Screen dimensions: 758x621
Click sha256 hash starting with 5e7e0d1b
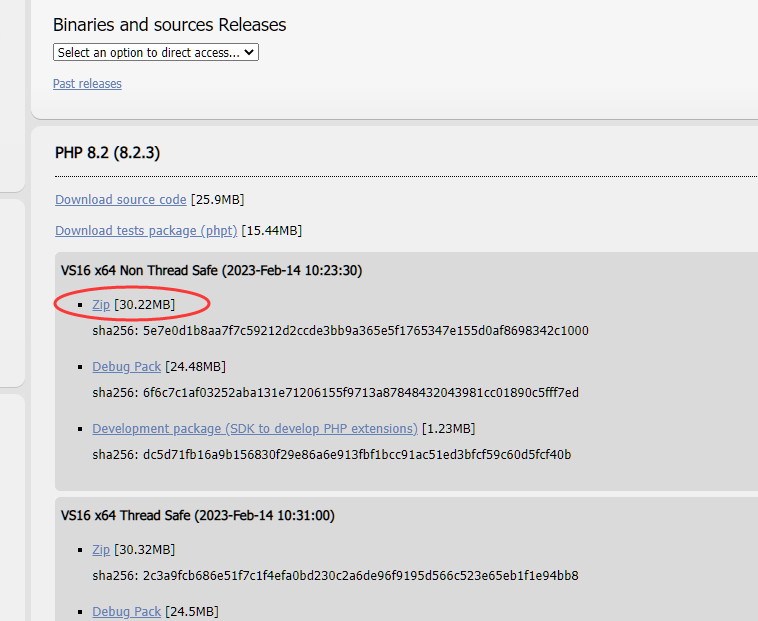pos(366,331)
